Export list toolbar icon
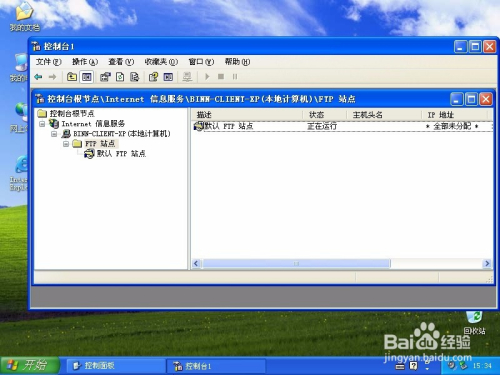 (x=134, y=77)
